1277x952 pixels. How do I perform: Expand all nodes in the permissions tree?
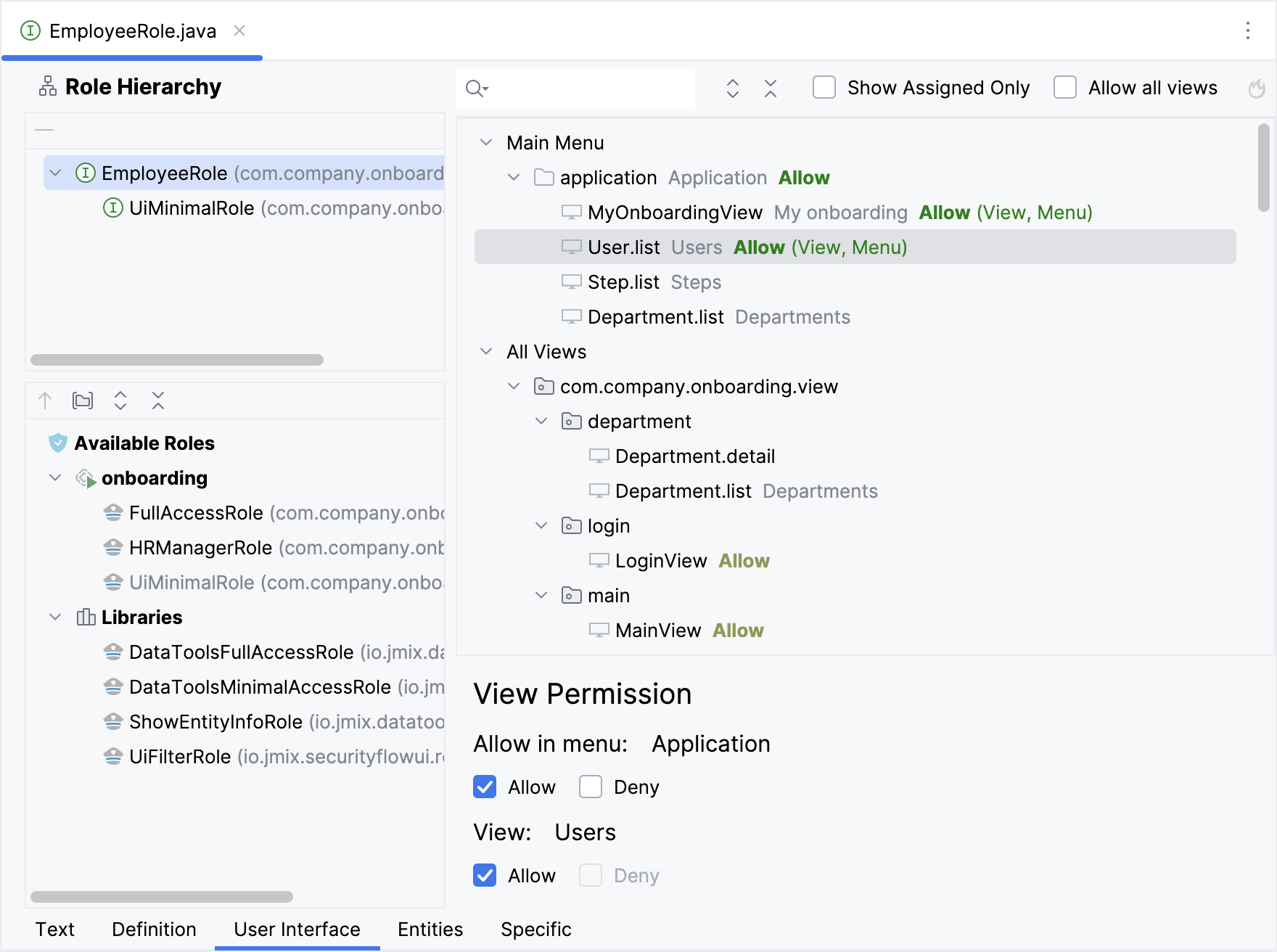point(733,88)
